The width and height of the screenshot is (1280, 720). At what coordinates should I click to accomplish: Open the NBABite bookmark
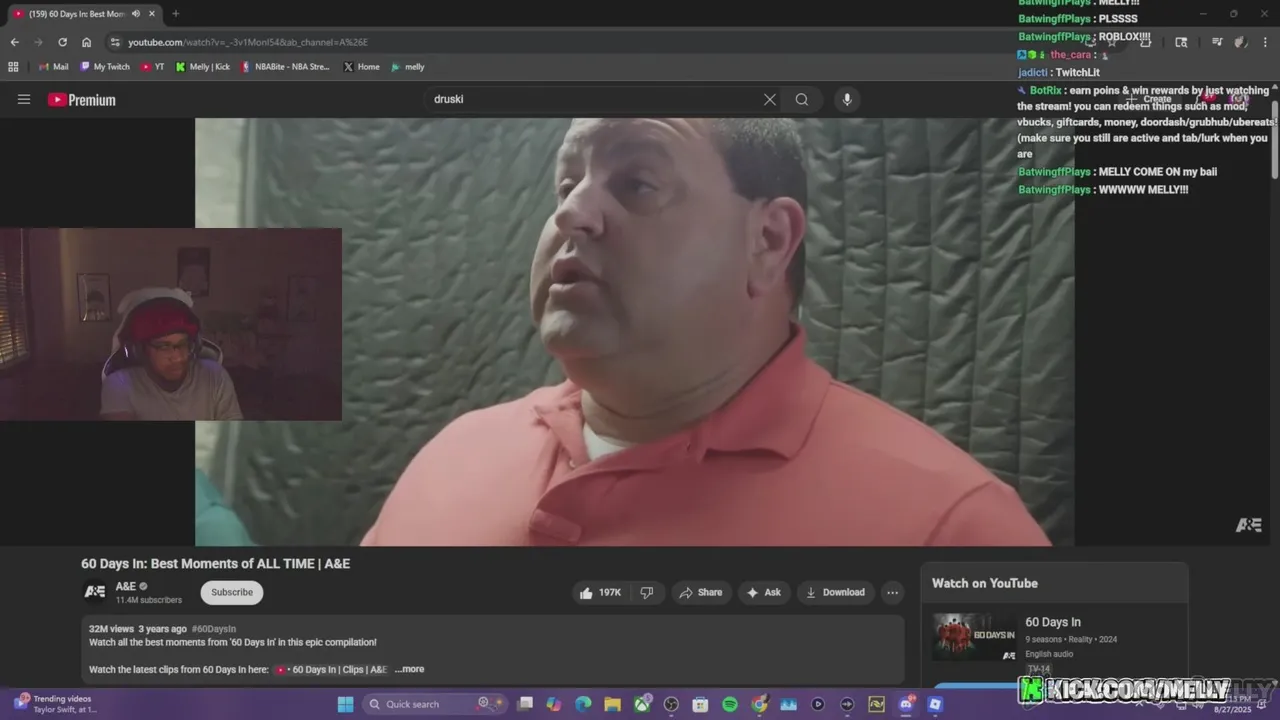coord(284,67)
